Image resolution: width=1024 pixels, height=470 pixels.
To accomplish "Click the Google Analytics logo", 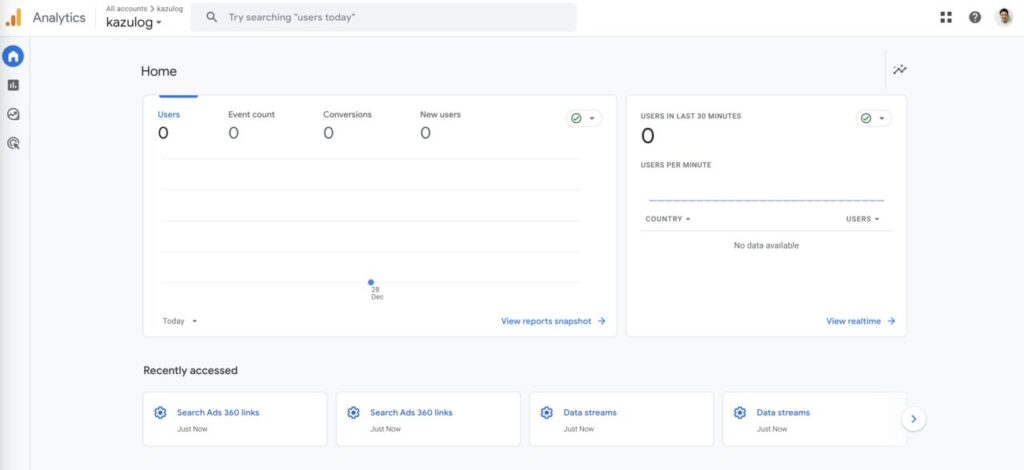I will 13,17.
